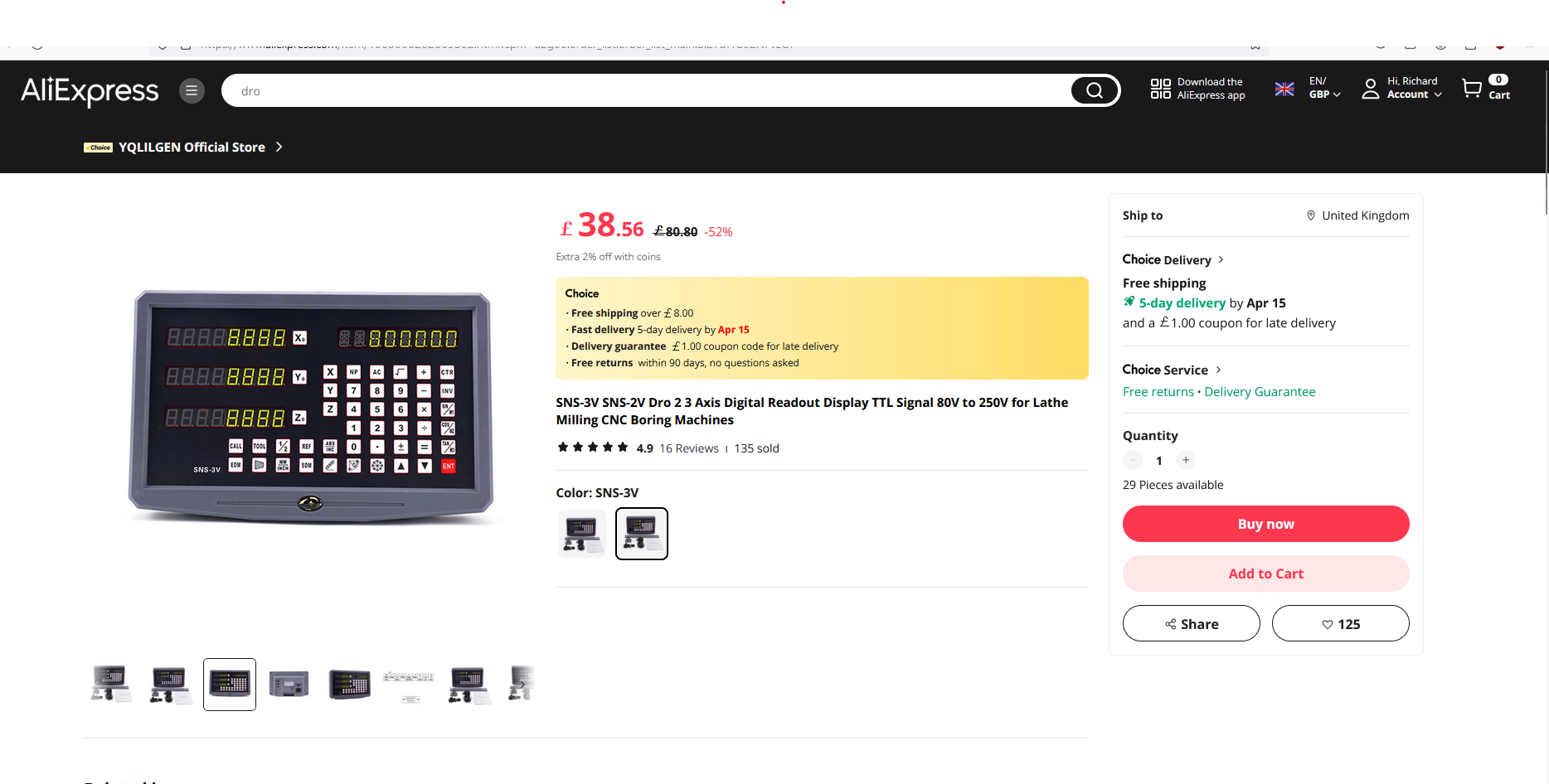Image resolution: width=1549 pixels, height=784 pixels.
Task: Expand Choice Delivery details
Action: point(1173,259)
